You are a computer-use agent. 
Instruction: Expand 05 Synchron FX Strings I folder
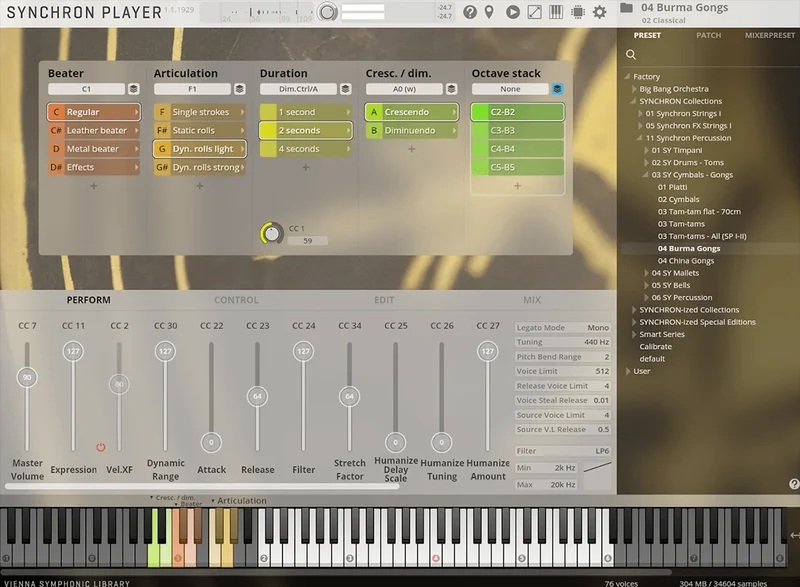640,125
